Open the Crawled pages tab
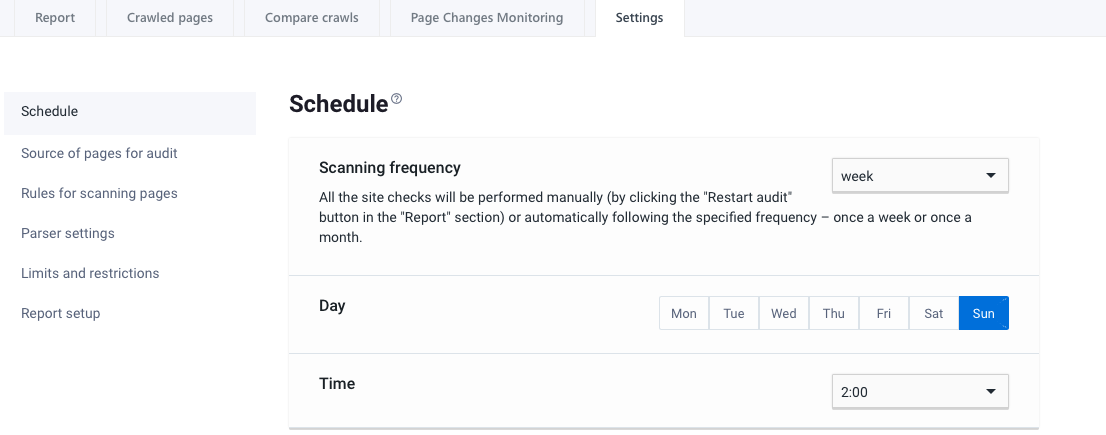Screen dimensions: 1106x435 click(170, 18)
